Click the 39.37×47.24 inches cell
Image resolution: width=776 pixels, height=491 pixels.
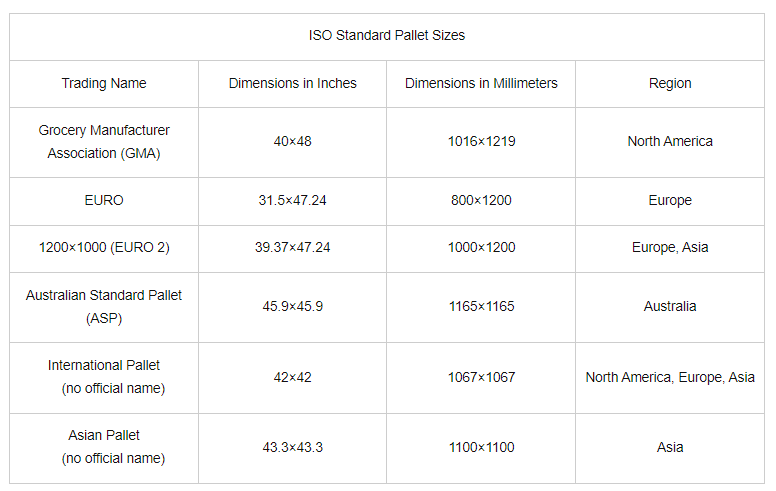(292, 247)
